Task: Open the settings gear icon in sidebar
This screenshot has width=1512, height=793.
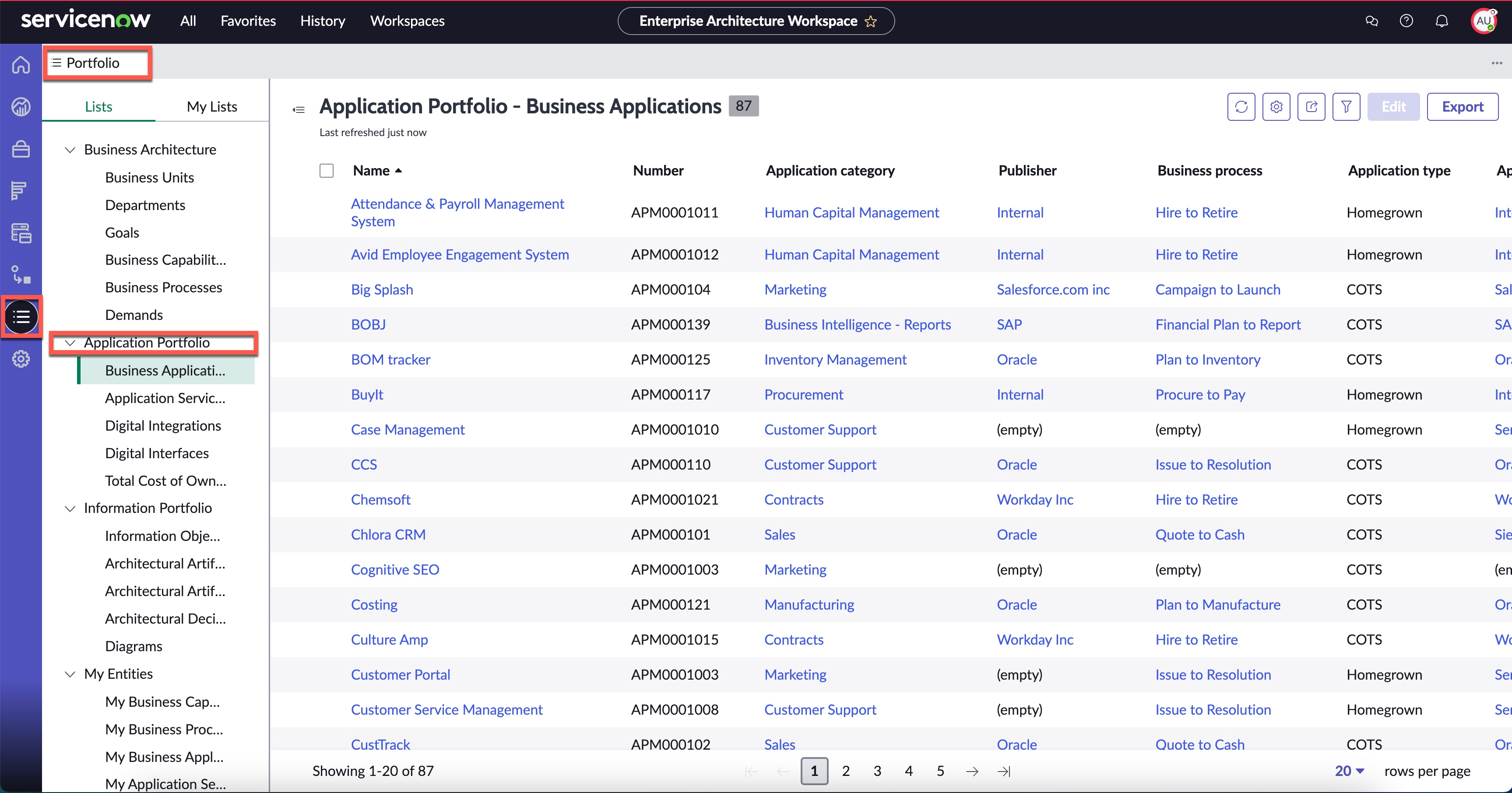Action: pos(21,358)
